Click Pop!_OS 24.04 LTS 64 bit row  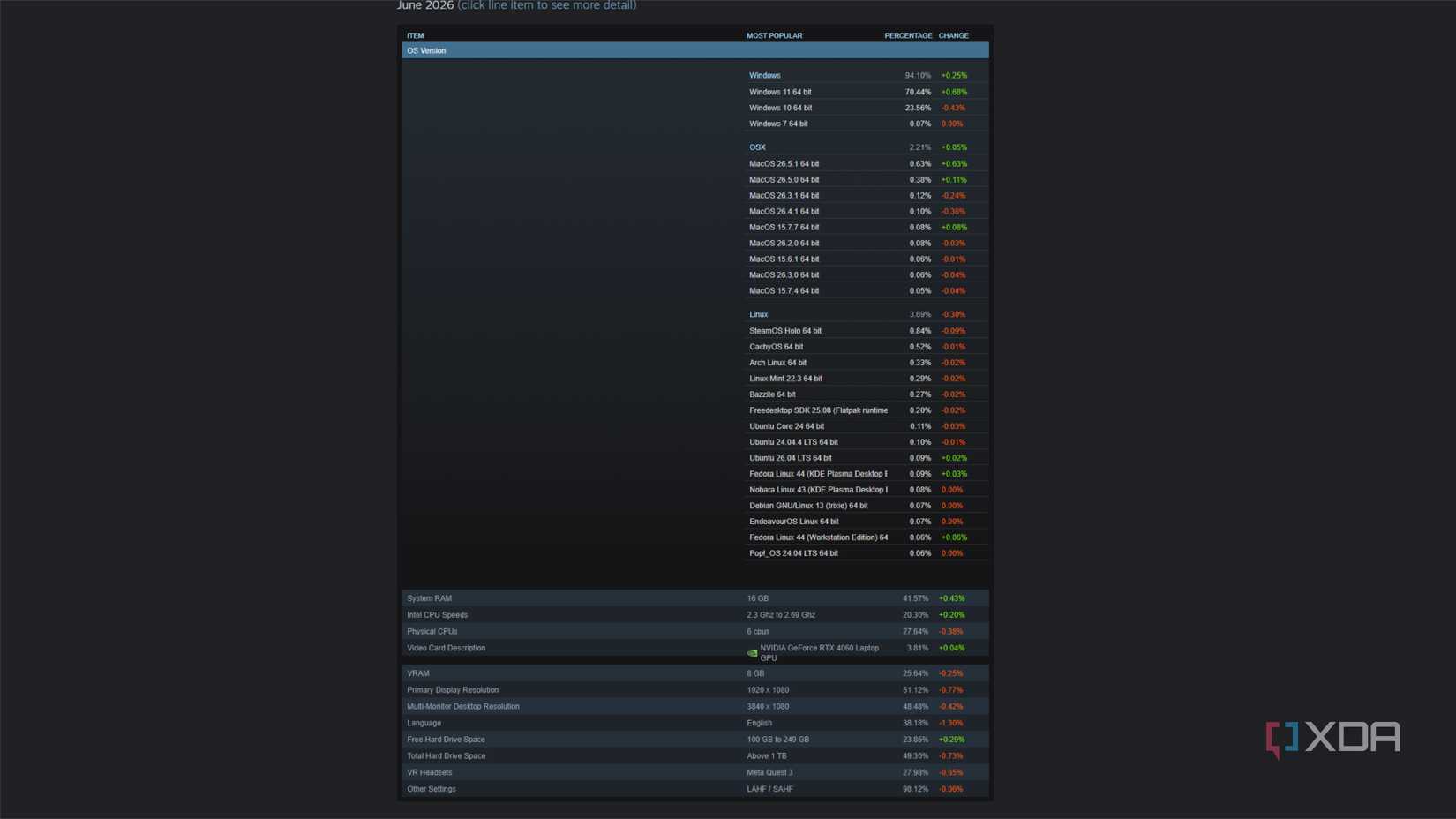coord(867,553)
